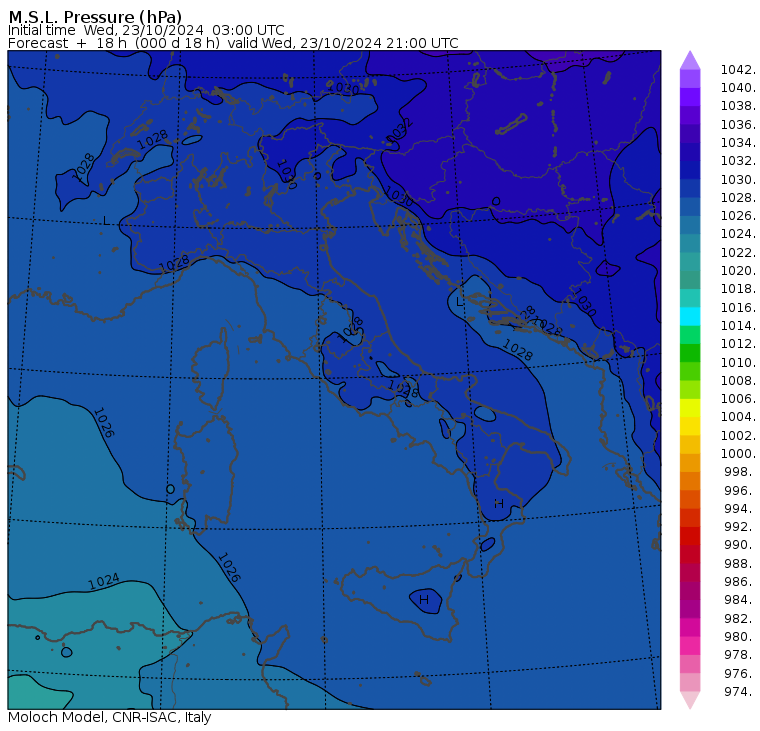
Task: Pick the orange swatch between 998 and 996
Action: point(690,481)
